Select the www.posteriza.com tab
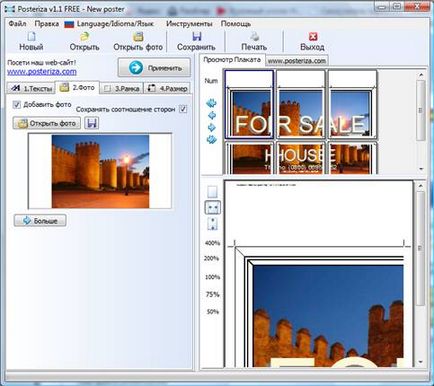This screenshot has width=434, height=386. point(297,61)
